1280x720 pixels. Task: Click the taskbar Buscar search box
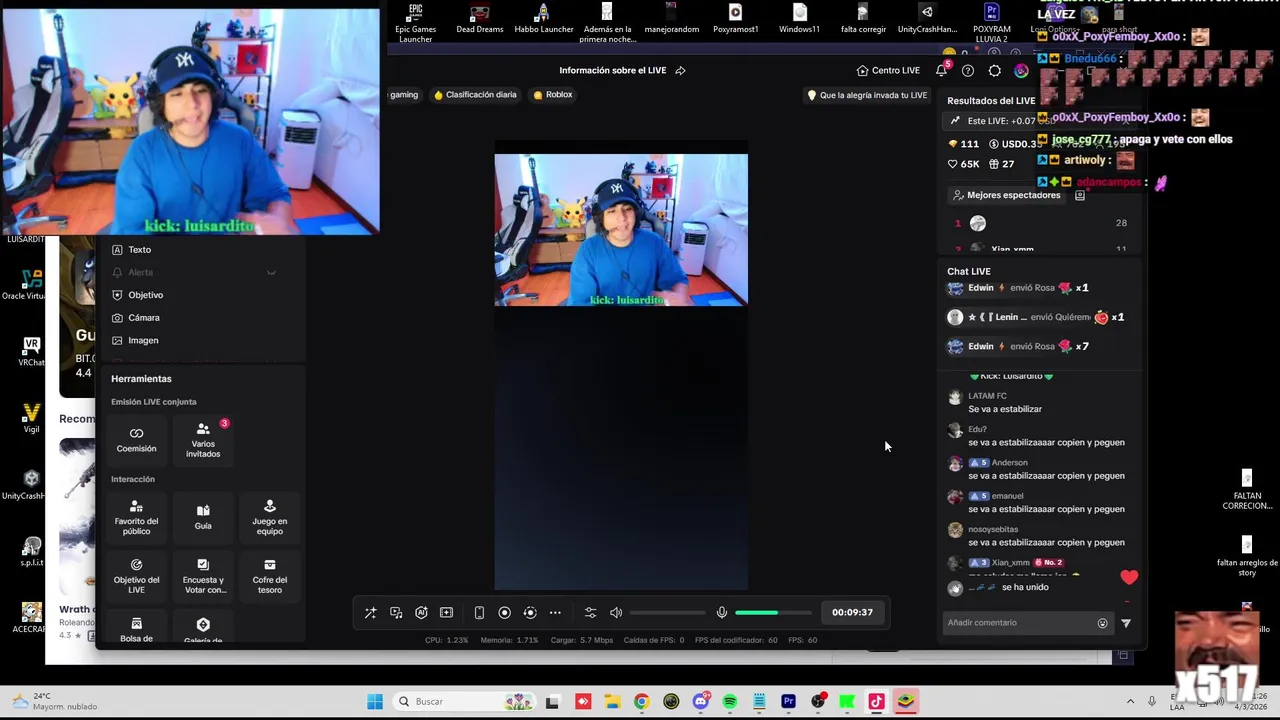tap(463, 702)
